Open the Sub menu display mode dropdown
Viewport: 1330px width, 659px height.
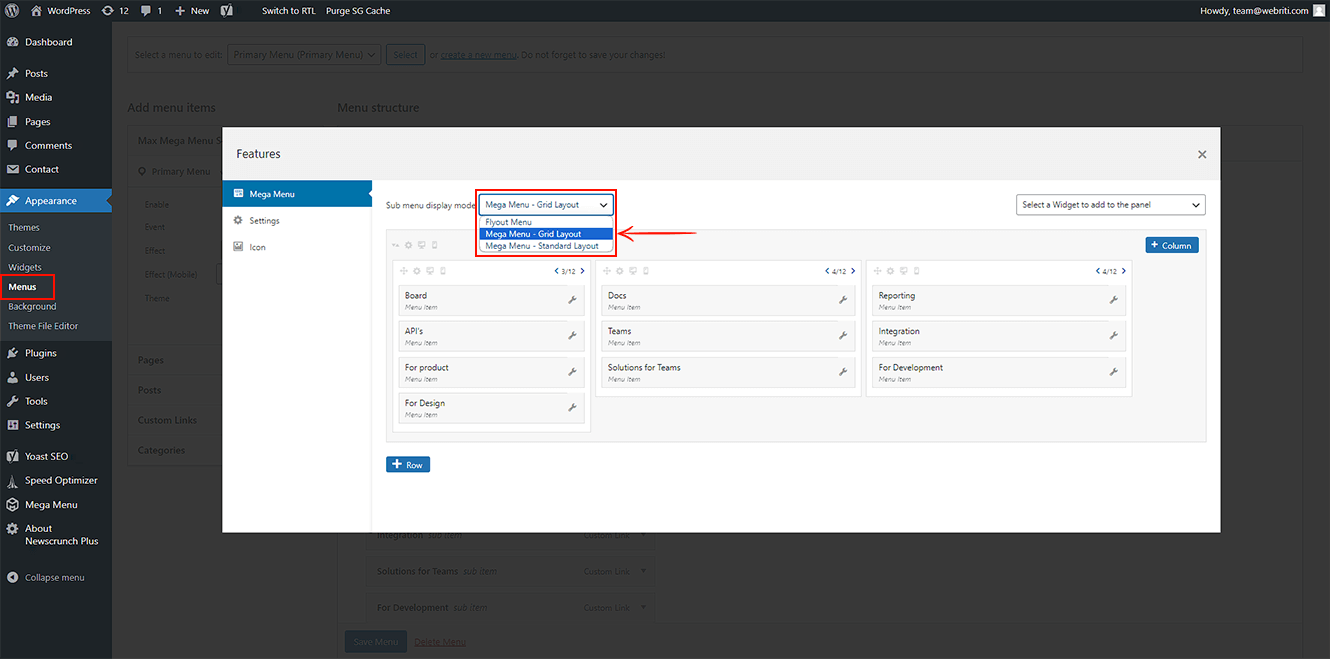(546, 205)
